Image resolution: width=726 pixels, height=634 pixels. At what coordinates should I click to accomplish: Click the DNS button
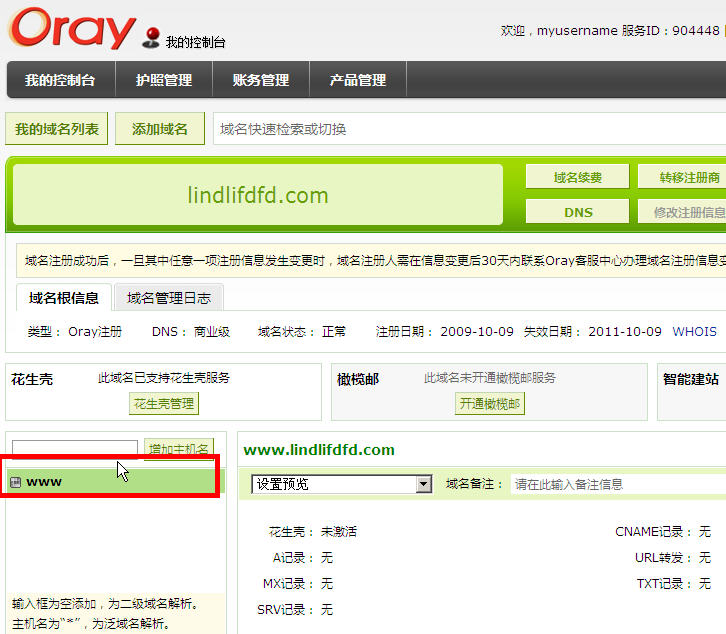[x=577, y=212]
